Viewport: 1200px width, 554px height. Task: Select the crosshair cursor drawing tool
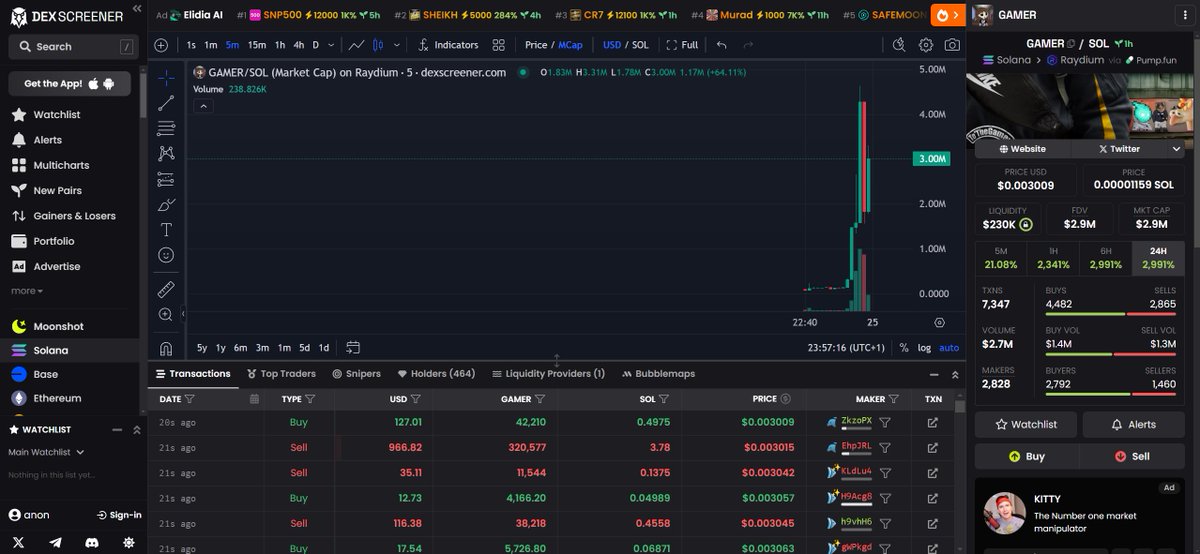click(x=166, y=76)
